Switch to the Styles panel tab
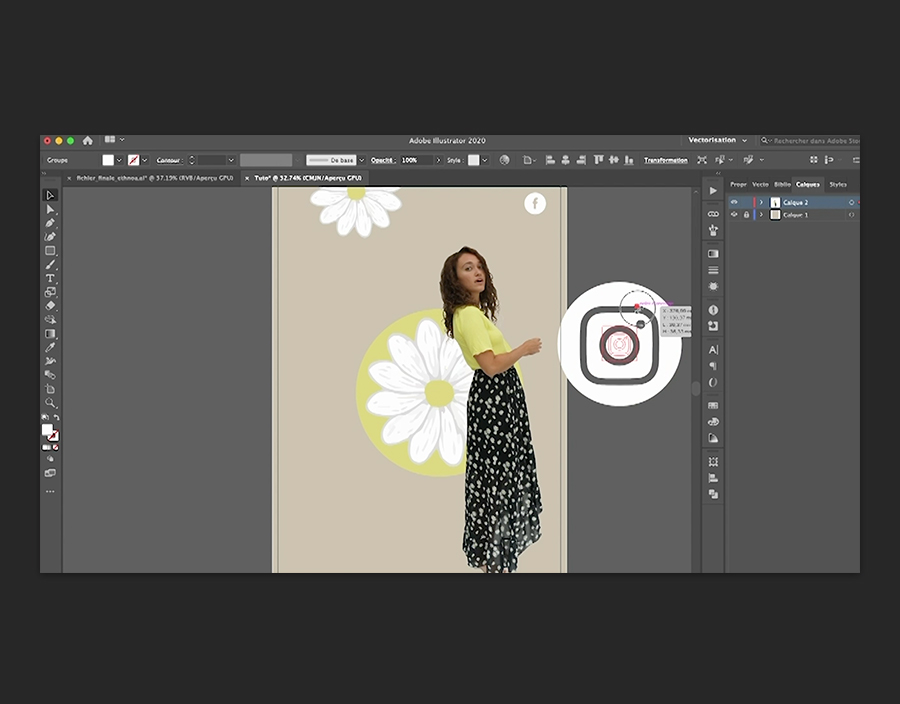 [x=838, y=184]
